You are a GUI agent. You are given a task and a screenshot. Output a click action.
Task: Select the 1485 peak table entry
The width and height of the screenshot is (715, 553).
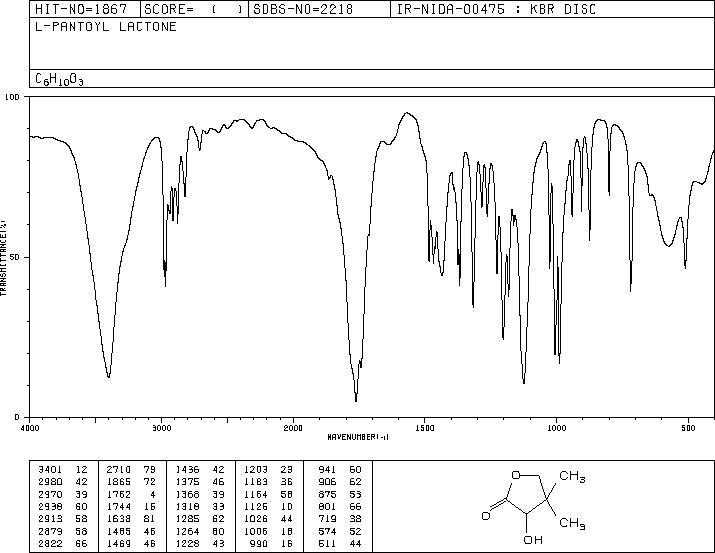click(131, 531)
